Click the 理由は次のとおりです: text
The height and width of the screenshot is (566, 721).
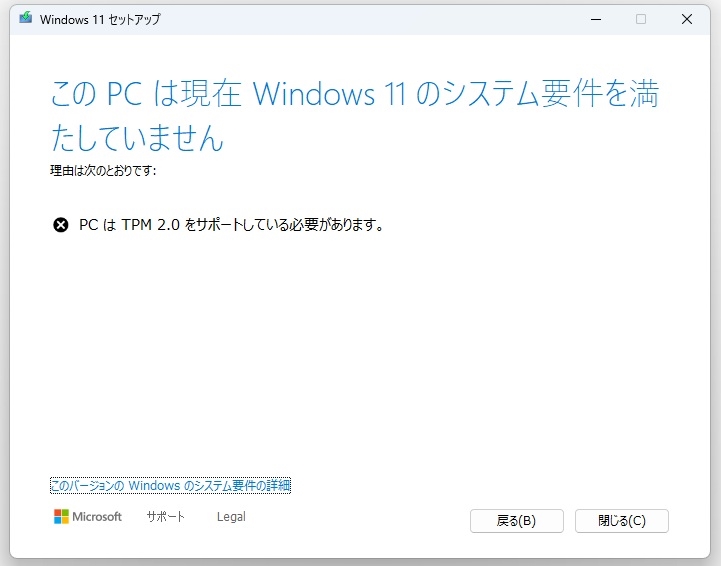point(103,171)
